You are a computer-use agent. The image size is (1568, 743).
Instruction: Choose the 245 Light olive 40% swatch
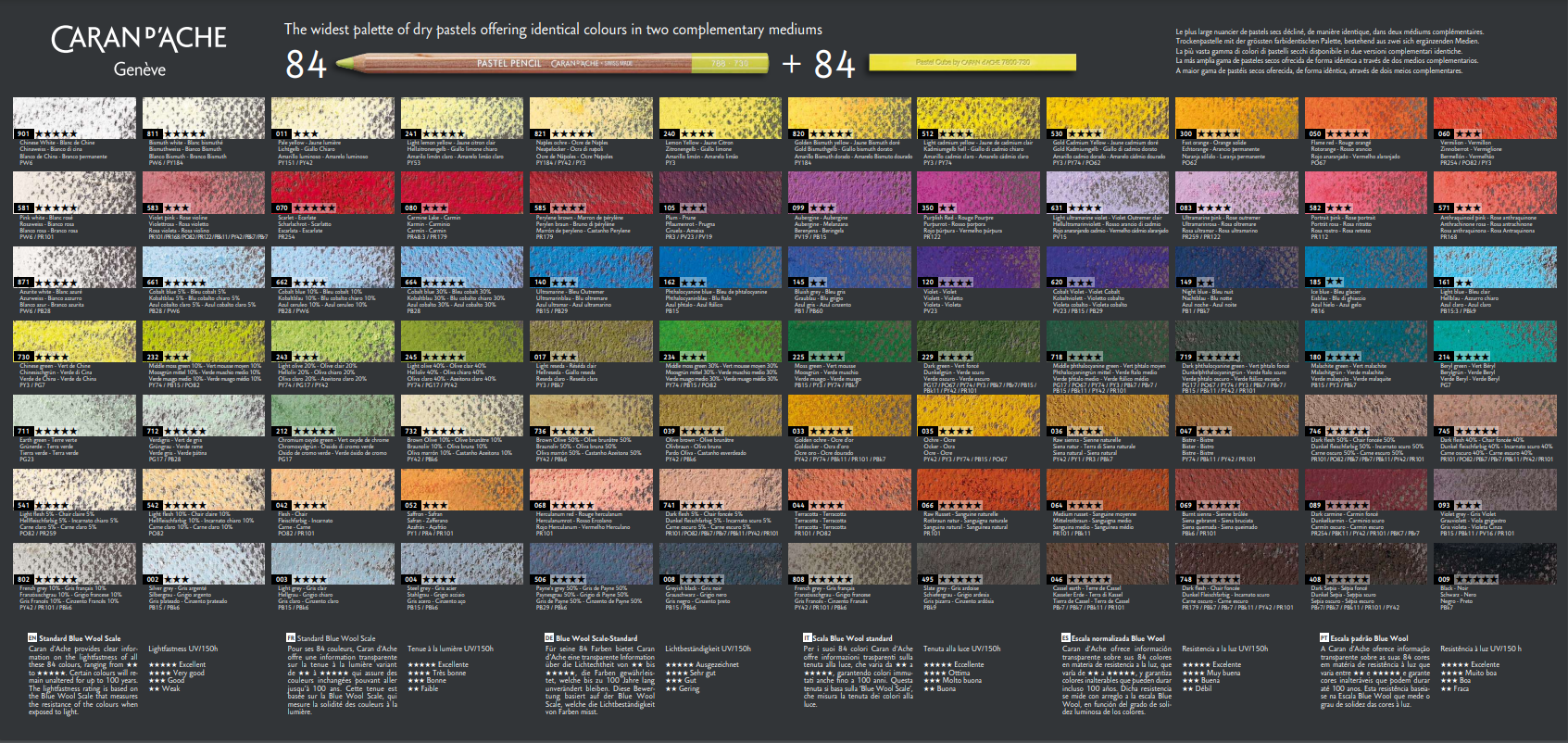(462, 341)
